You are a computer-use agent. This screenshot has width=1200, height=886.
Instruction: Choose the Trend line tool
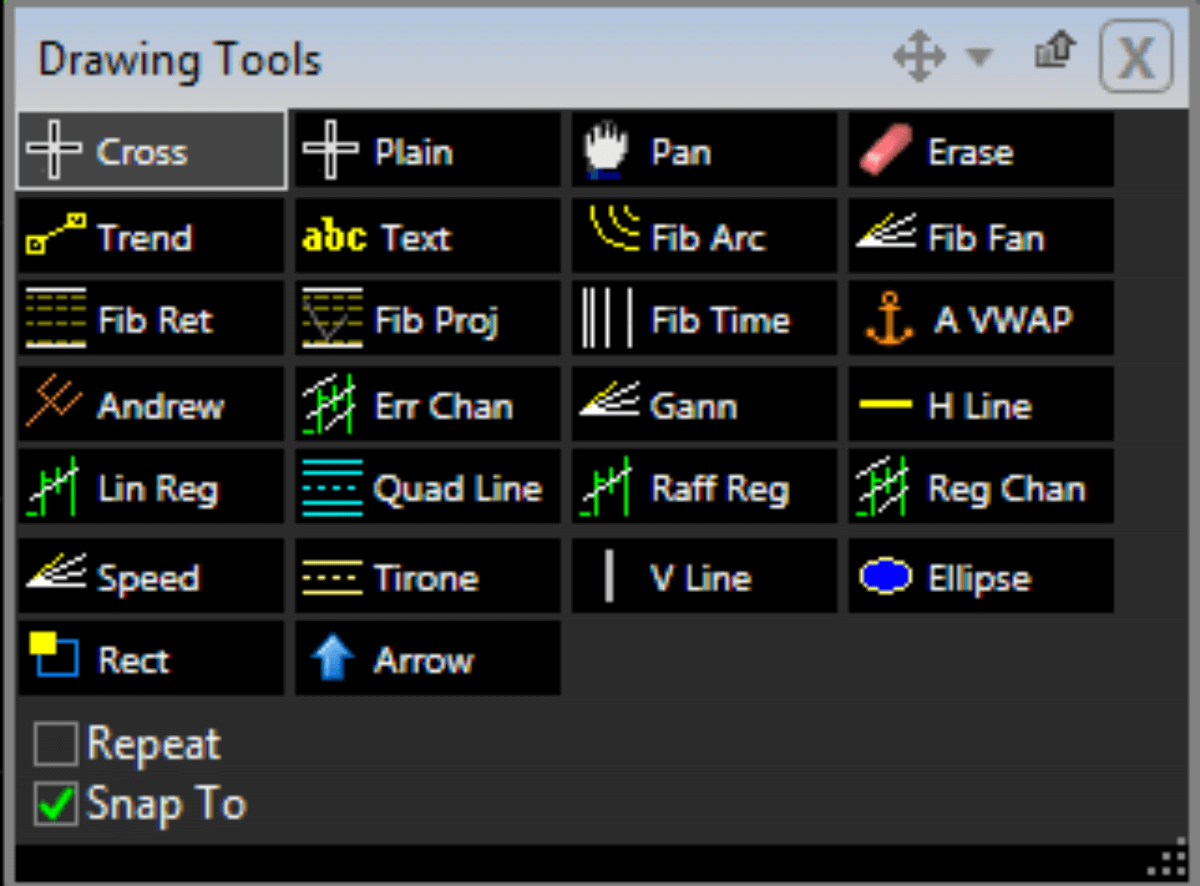click(152, 236)
